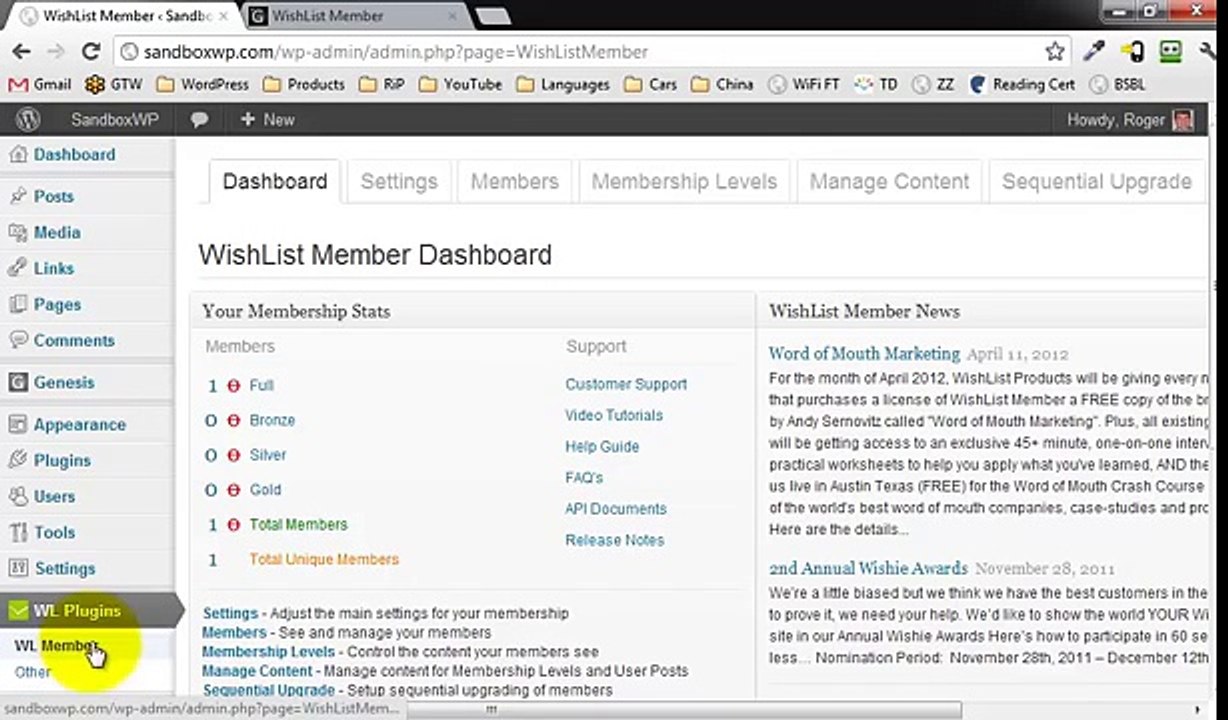Click the Manage Content description link
This screenshot has width=1228, height=720.
click(x=257, y=671)
